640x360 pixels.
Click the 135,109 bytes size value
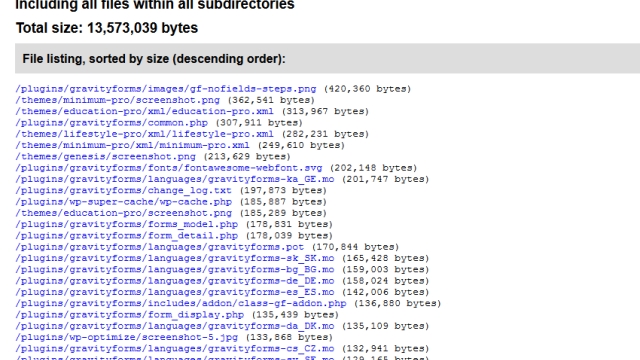385,326
